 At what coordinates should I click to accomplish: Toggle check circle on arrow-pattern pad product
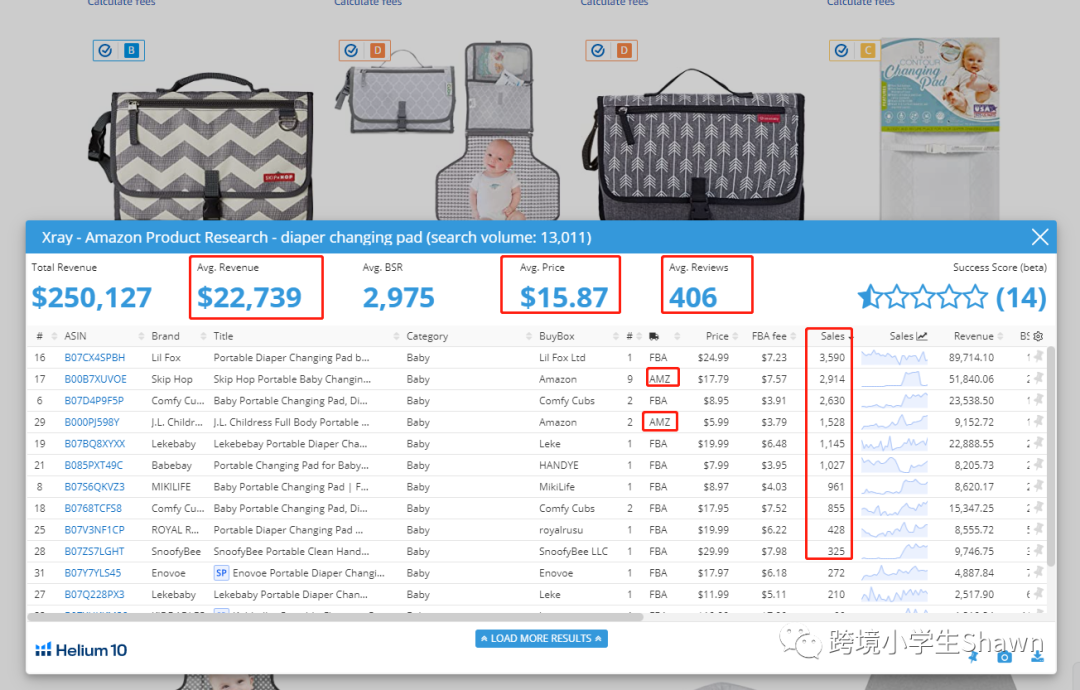[598, 50]
